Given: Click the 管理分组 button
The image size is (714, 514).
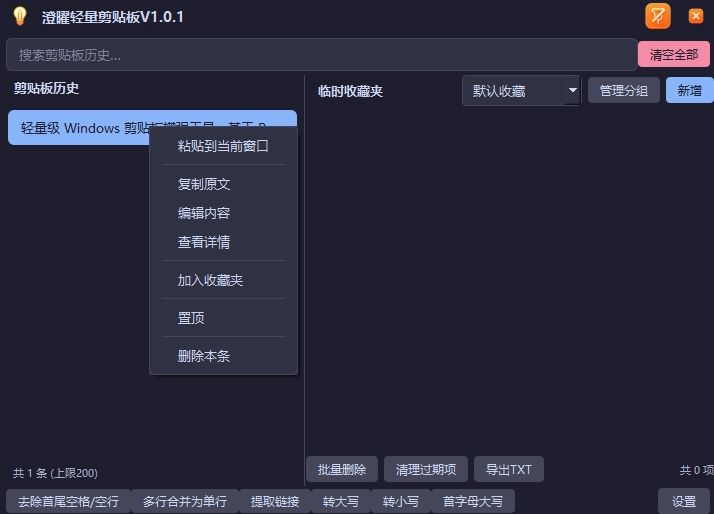Looking at the screenshot, I should point(623,90).
